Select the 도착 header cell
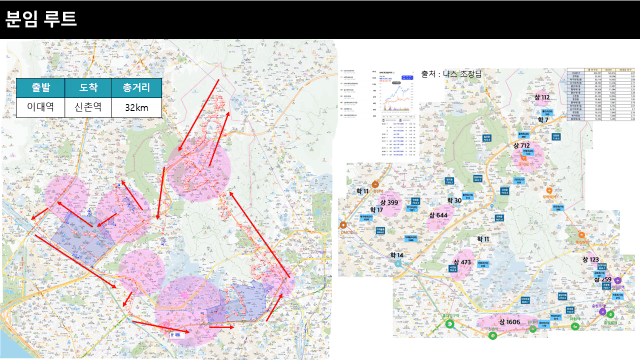Screen dimensions: 640x360 click(x=88, y=88)
